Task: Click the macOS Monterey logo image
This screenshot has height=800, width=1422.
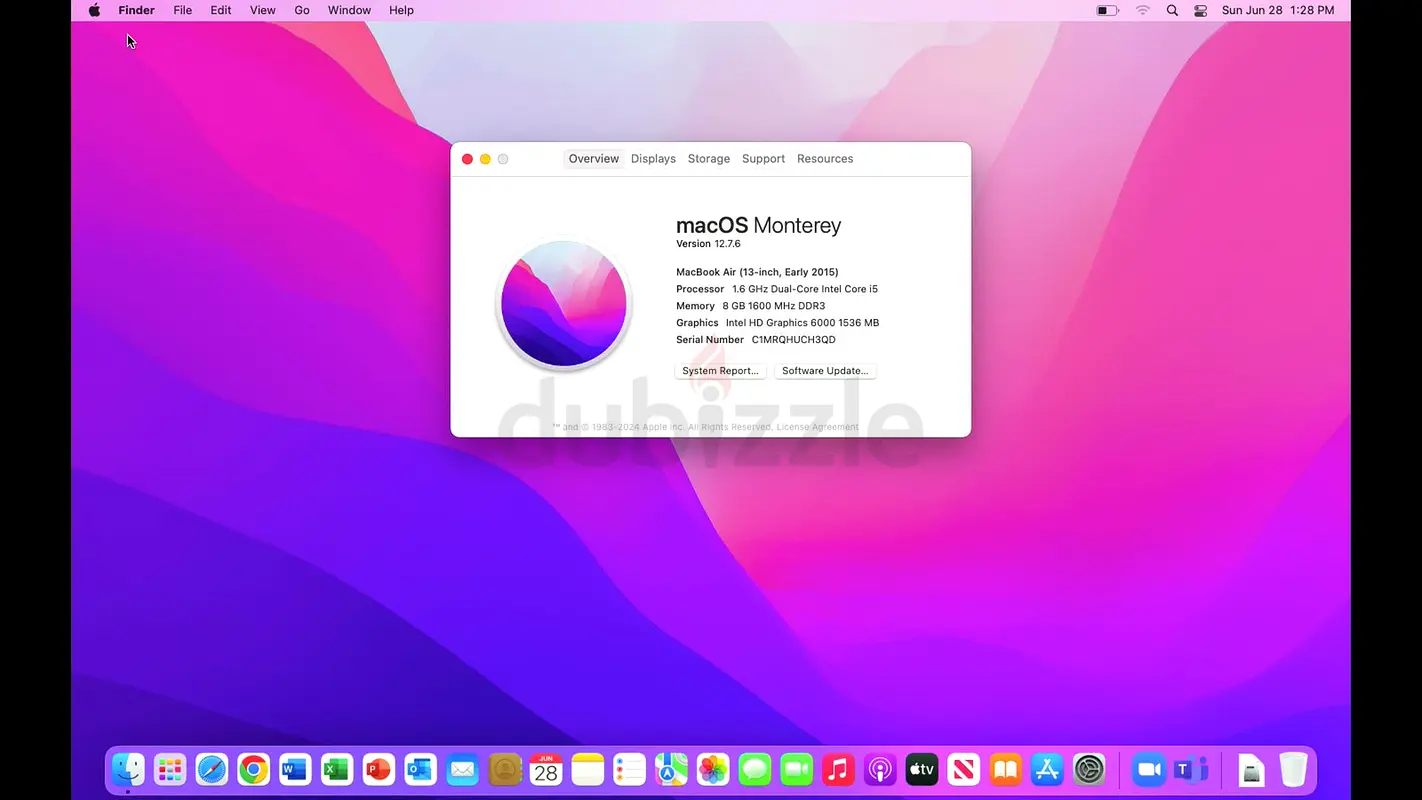Action: pos(564,304)
